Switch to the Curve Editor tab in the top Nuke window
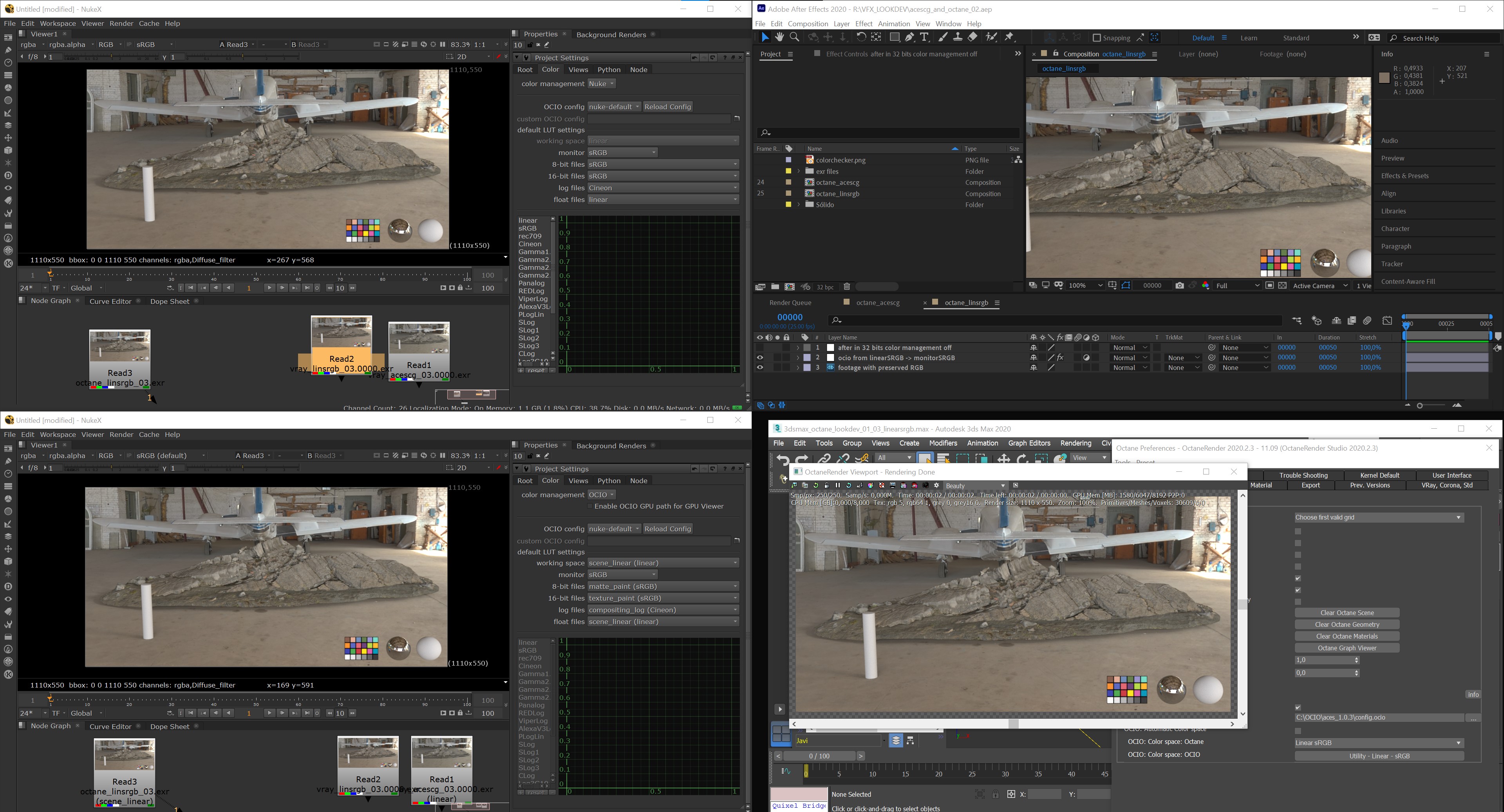The image size is (1504, 812). click(x=110, y=301)
